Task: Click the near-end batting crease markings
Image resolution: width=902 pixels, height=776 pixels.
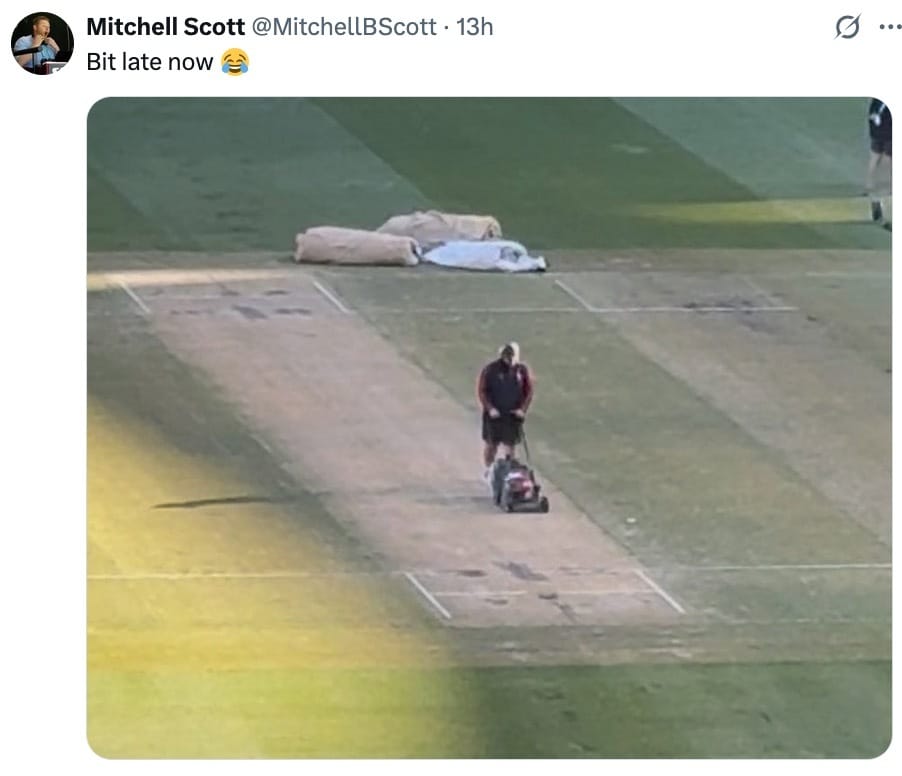Action: click(544, 592)
